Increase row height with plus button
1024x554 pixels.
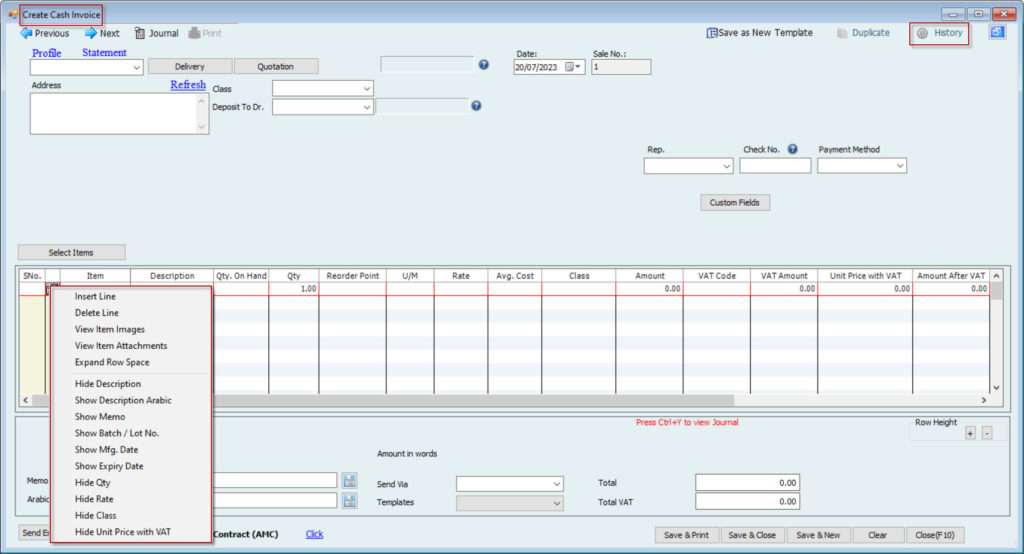point(969,433)
